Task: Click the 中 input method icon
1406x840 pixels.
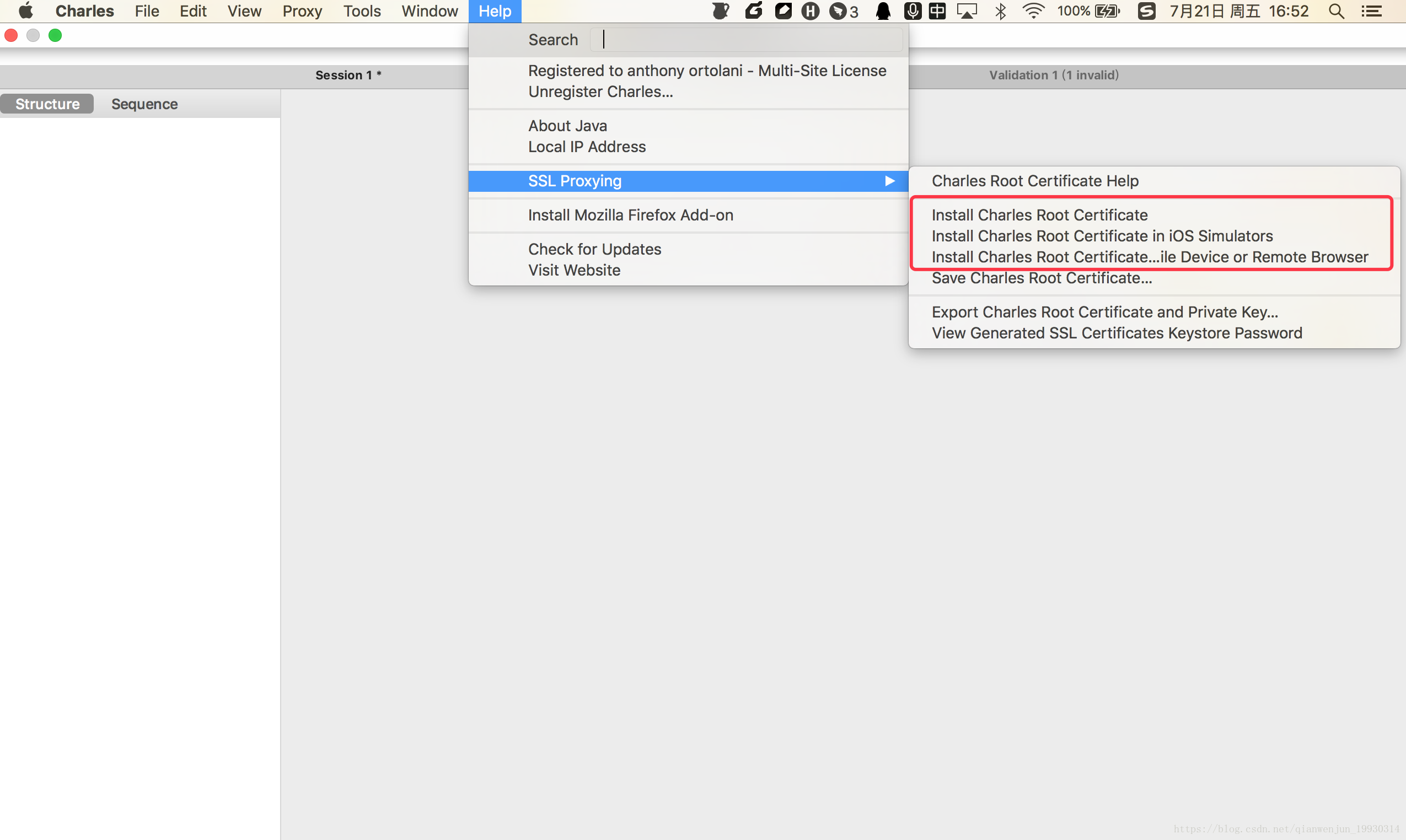Action: pos(937,11)
